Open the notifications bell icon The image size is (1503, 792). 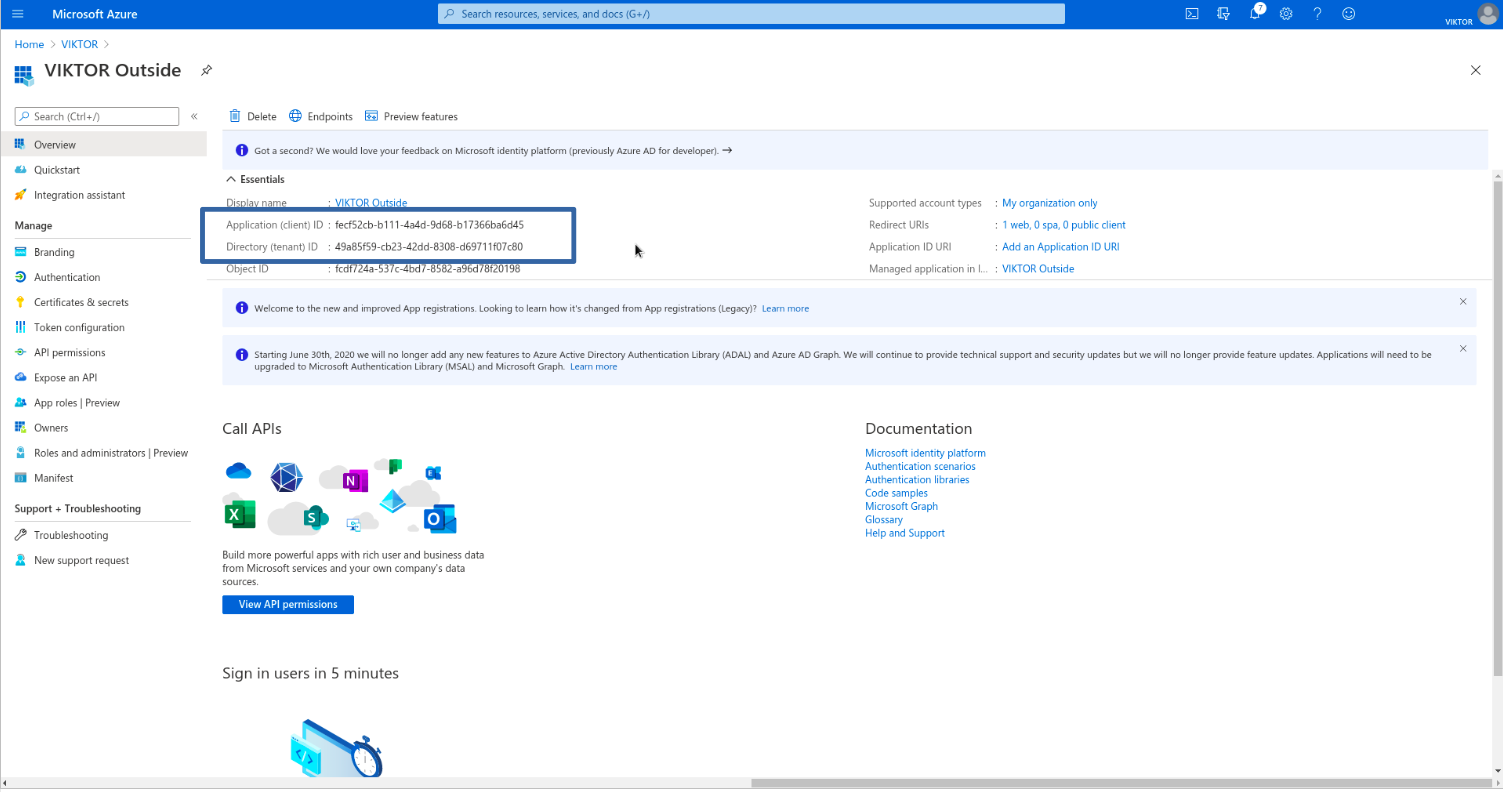click(x=1255, y=14)
